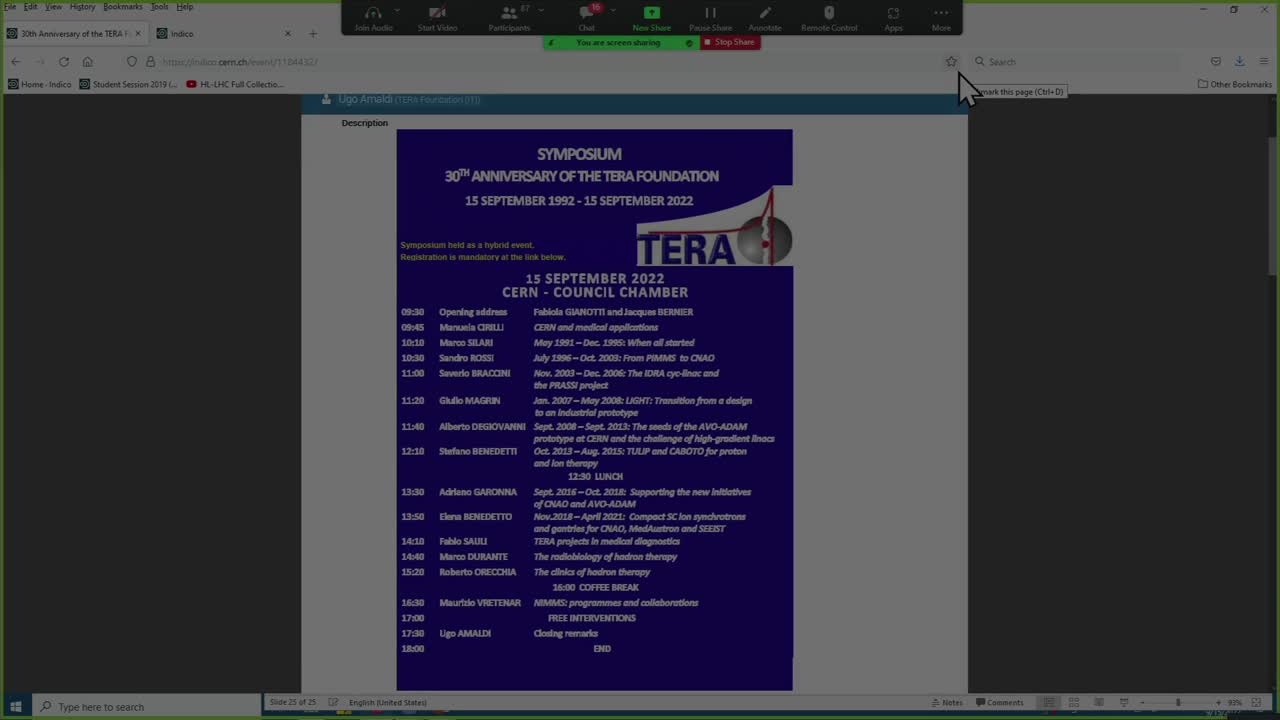Expand arrow beside Chat button

coord(613,10)
